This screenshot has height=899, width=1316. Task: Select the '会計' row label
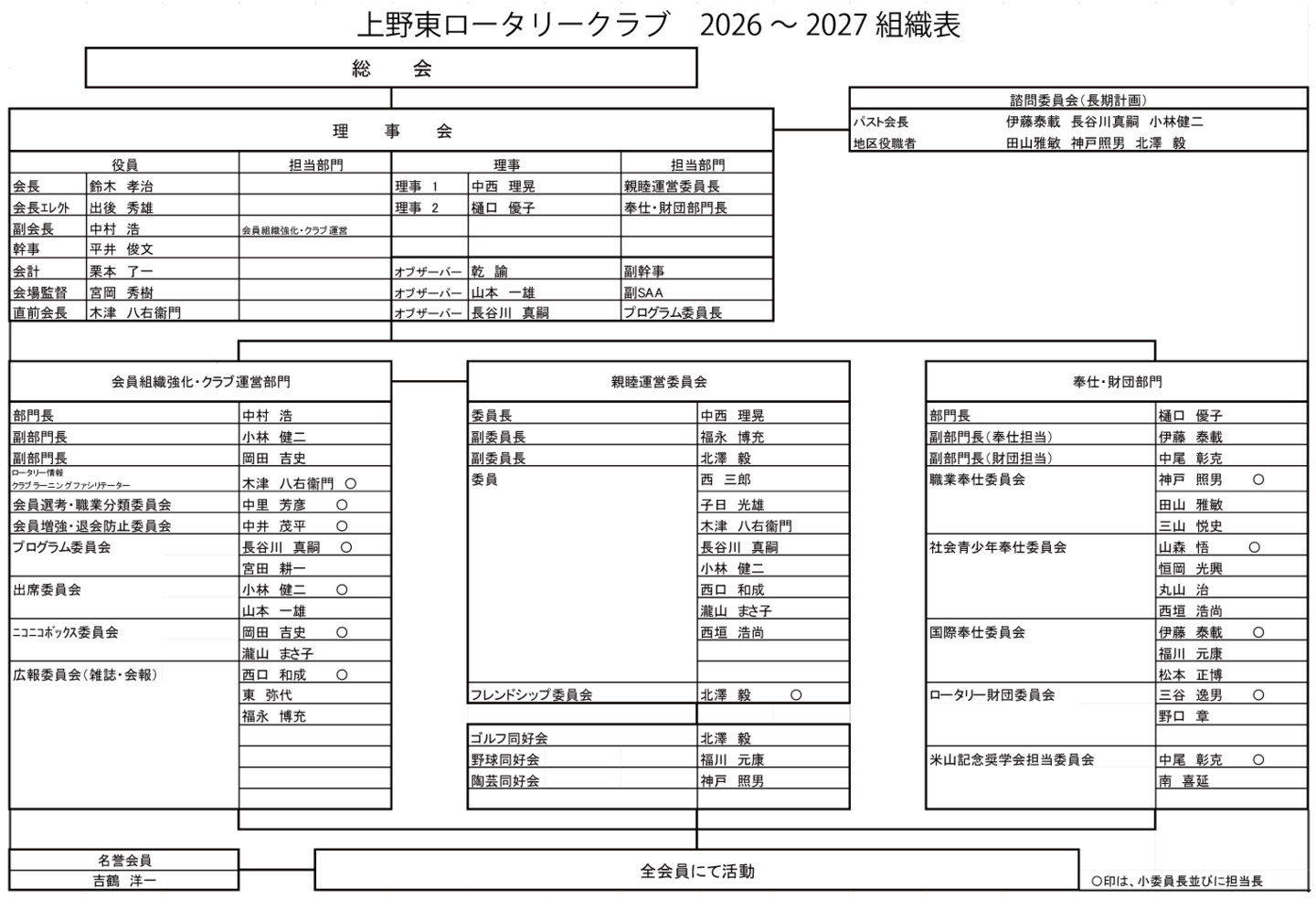click(x=27, y=271)
